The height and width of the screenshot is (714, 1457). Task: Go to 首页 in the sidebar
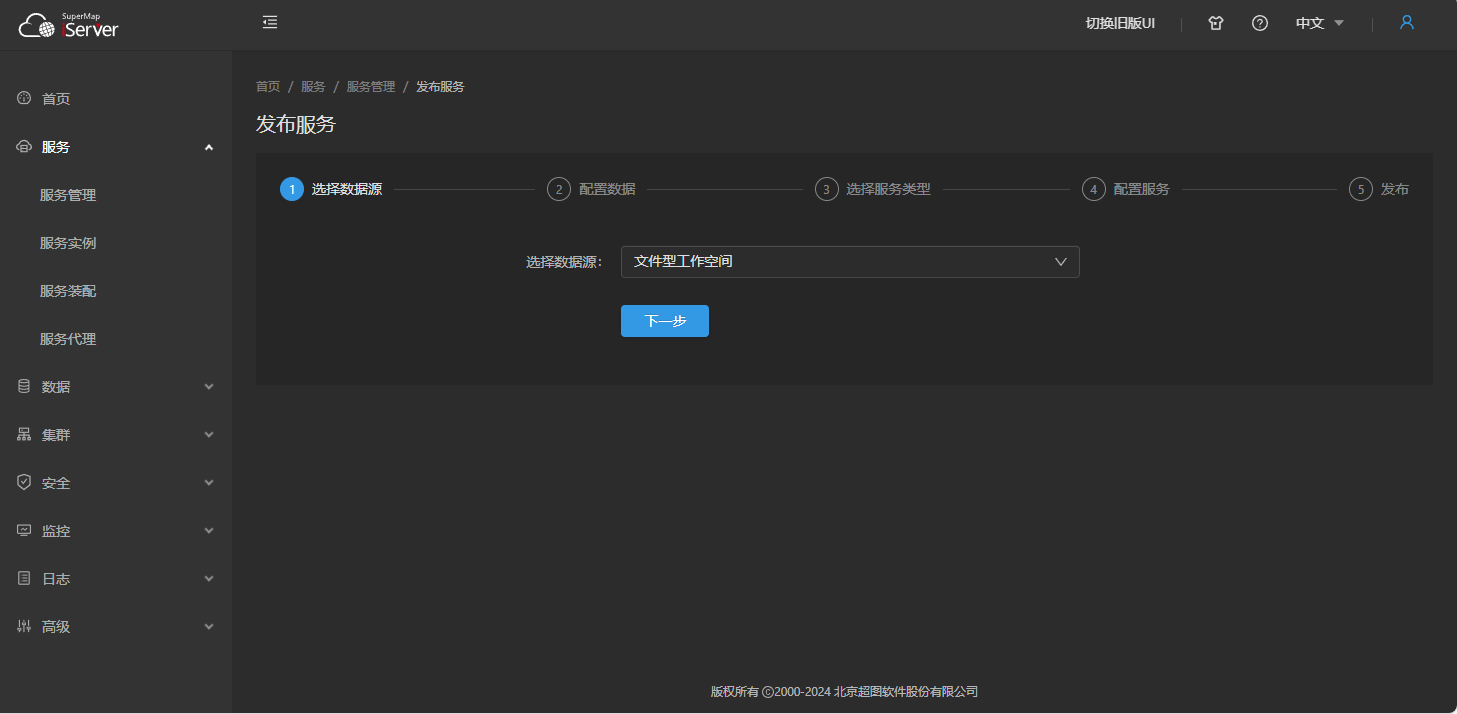point(56,99)
